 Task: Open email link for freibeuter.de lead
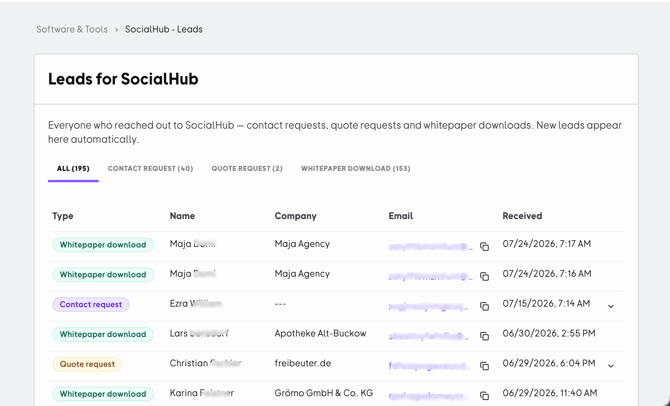click(429, 366)
